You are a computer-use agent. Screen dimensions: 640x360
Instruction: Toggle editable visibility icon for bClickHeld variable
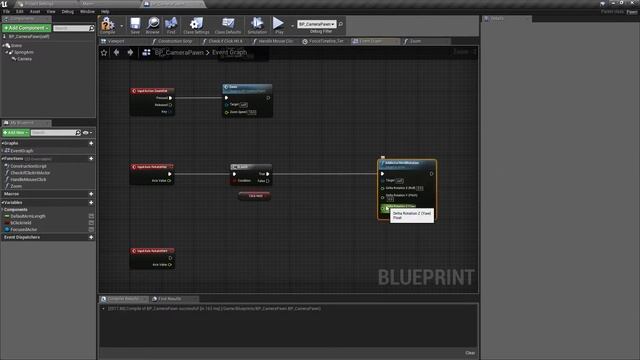coord(91,223)
